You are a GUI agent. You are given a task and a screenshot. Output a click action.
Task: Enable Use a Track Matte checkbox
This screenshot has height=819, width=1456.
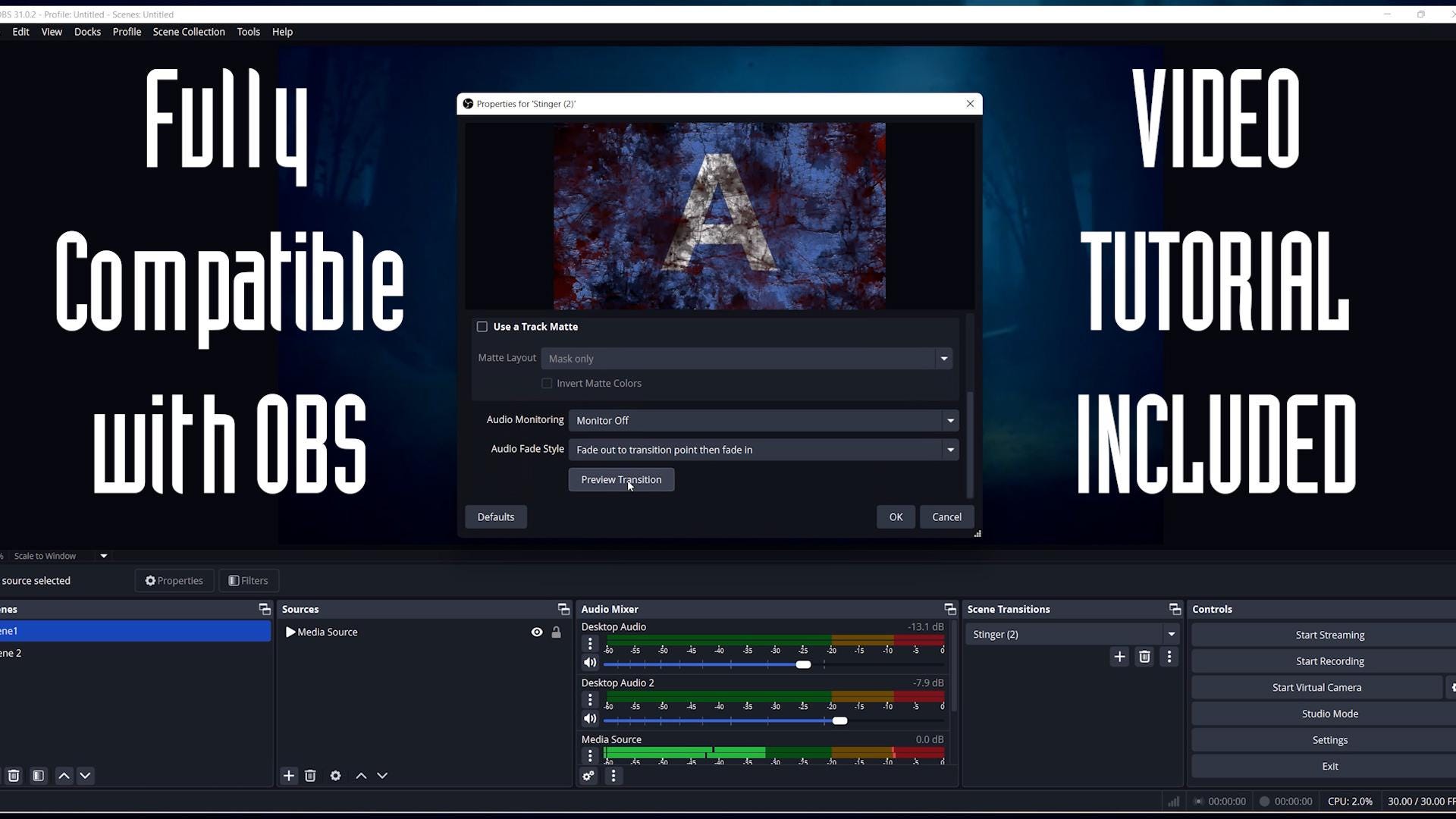[482, 327]
